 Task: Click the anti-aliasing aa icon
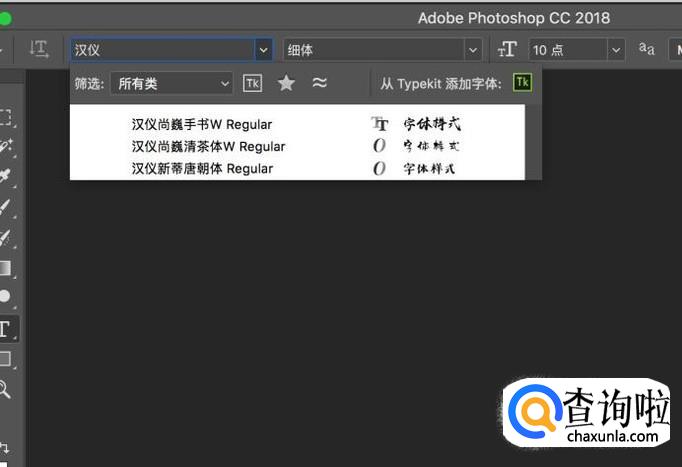646,49
